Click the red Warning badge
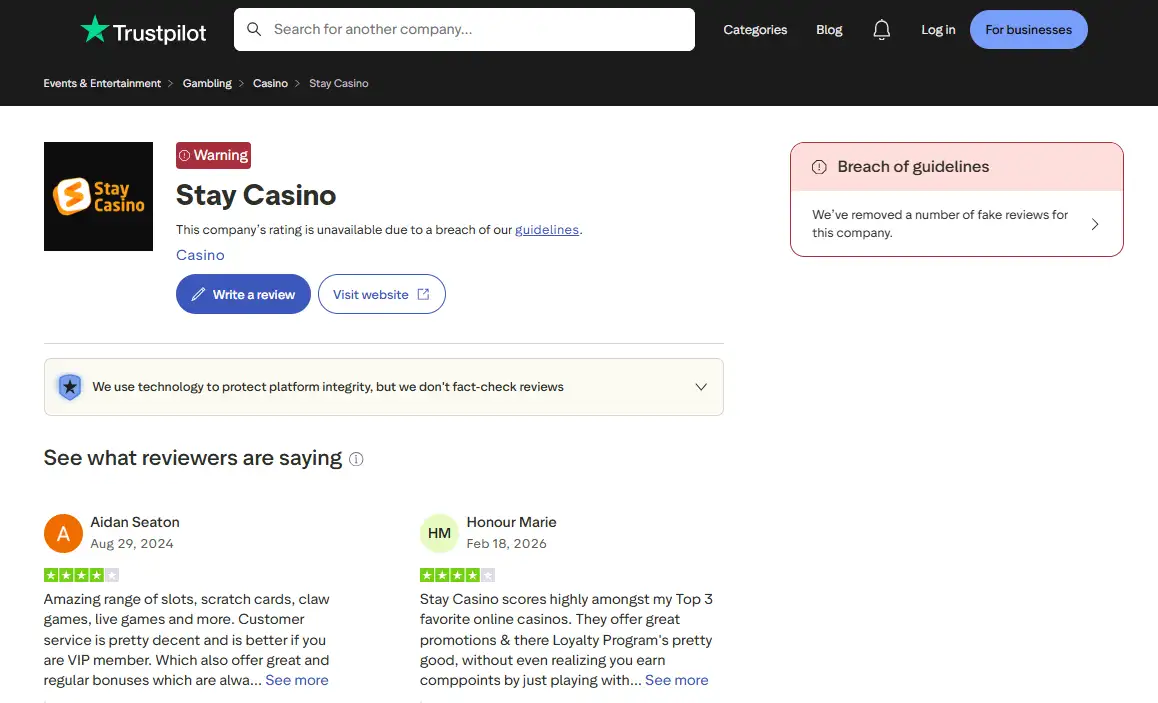Screen dimensions: 1158x703 pyautogui.click(x=213, y=155)
